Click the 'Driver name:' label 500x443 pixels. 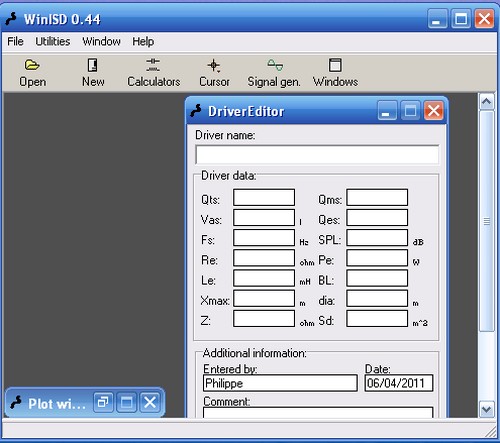[x=225, y=135]
